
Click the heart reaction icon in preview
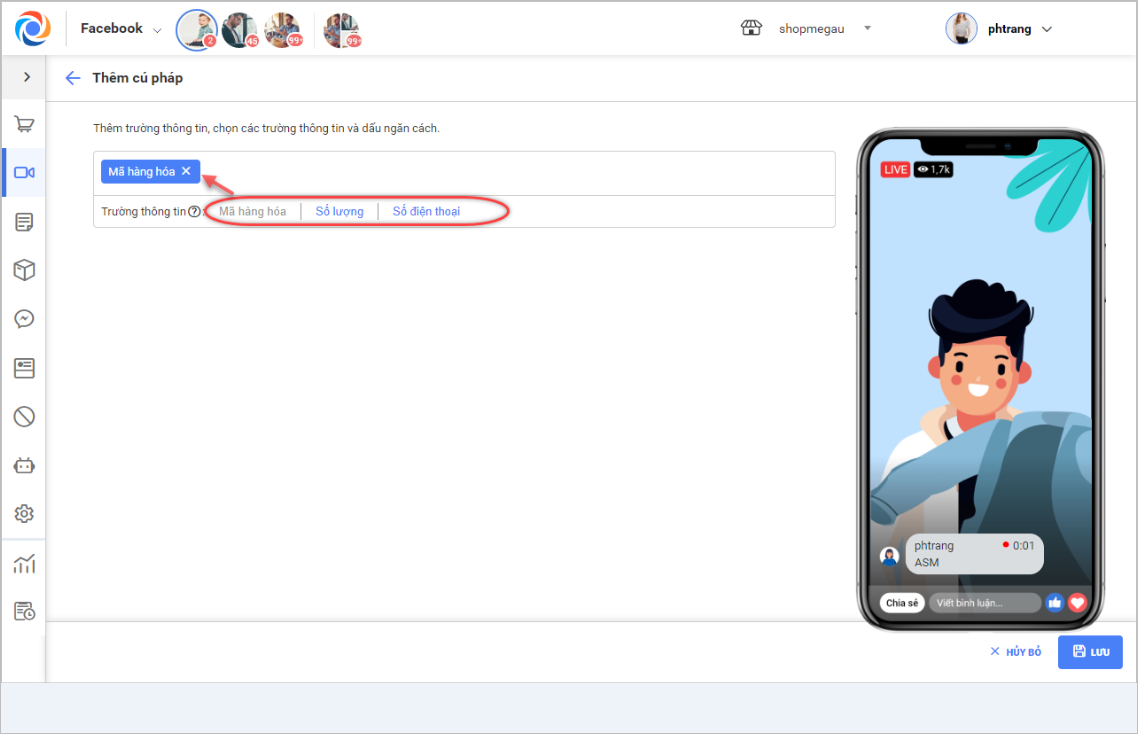pyautogui.click(x=1077, y=603)
